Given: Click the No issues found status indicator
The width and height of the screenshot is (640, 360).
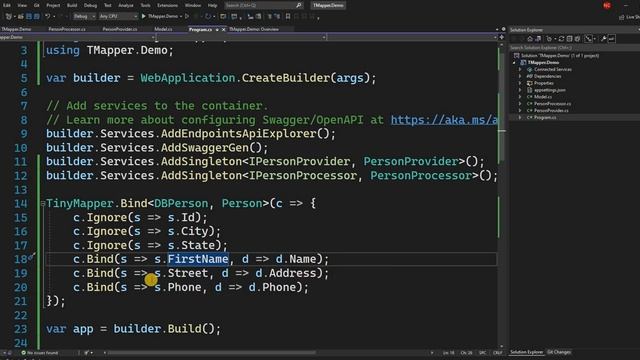Looking at the screenshot, I should point(40,353).
